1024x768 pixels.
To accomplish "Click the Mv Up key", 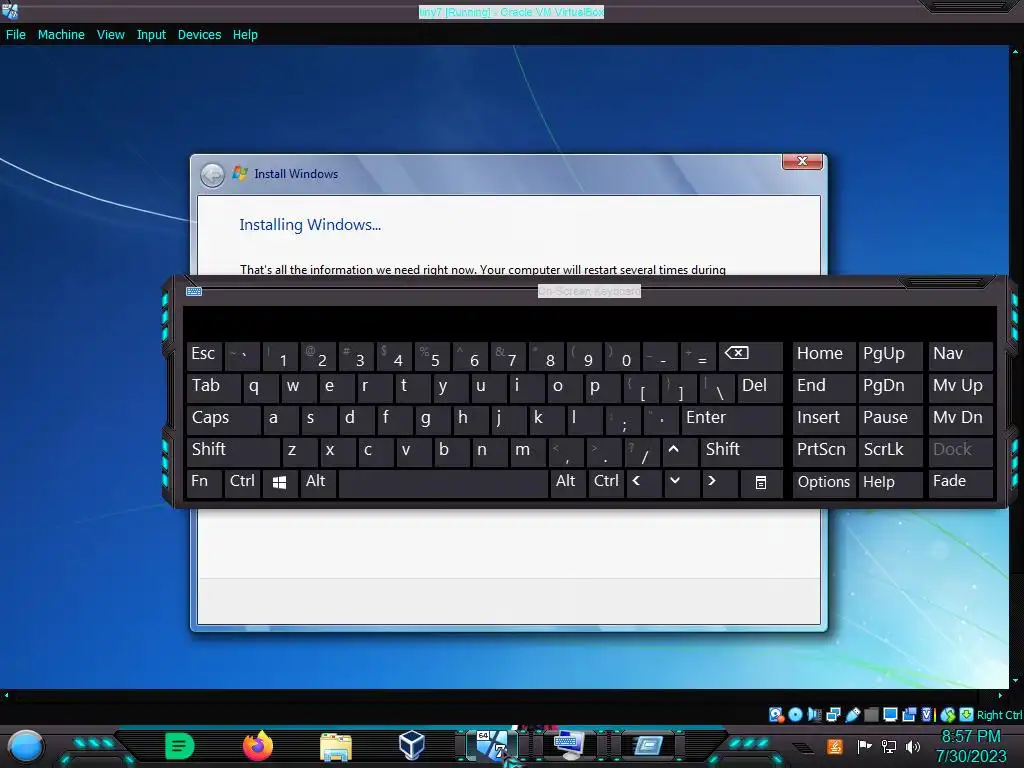I will pyautogui.click(x=960, y=388).
